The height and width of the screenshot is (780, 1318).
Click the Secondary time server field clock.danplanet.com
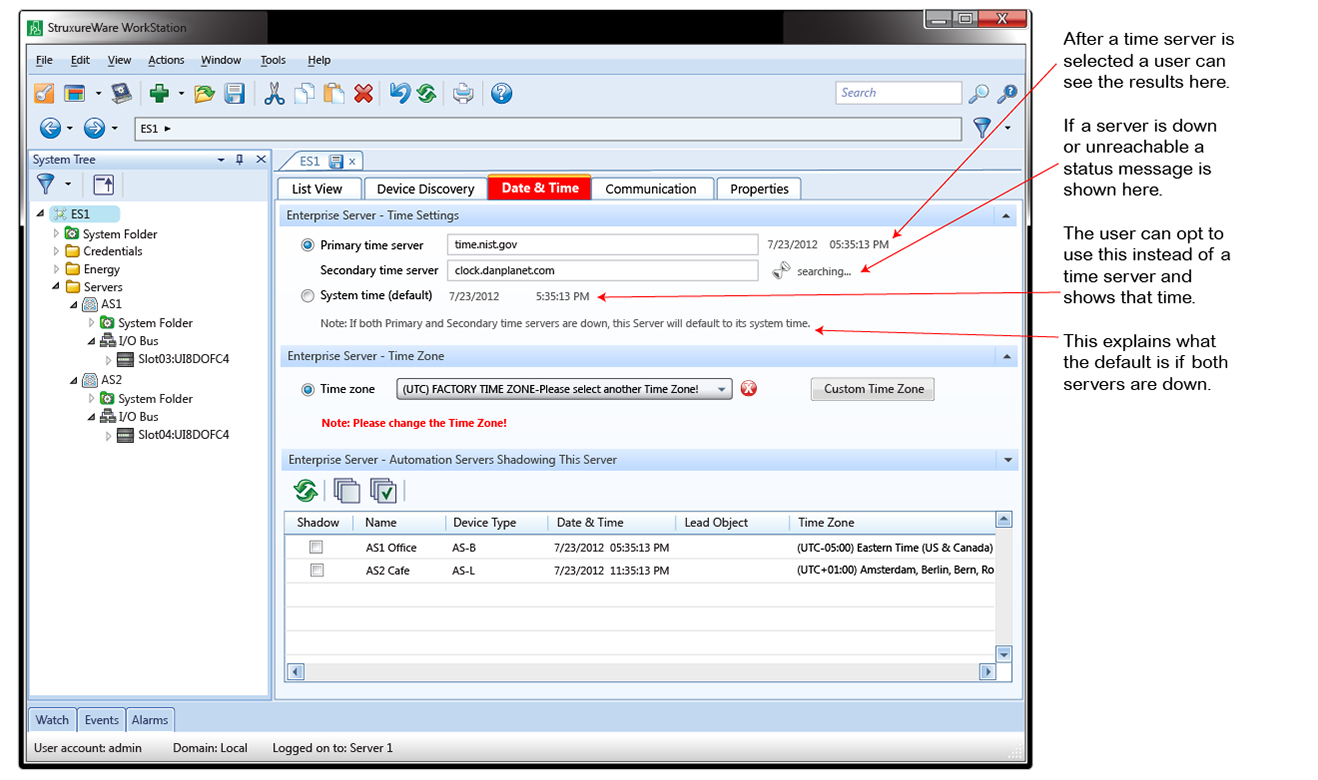pos(602,270)
